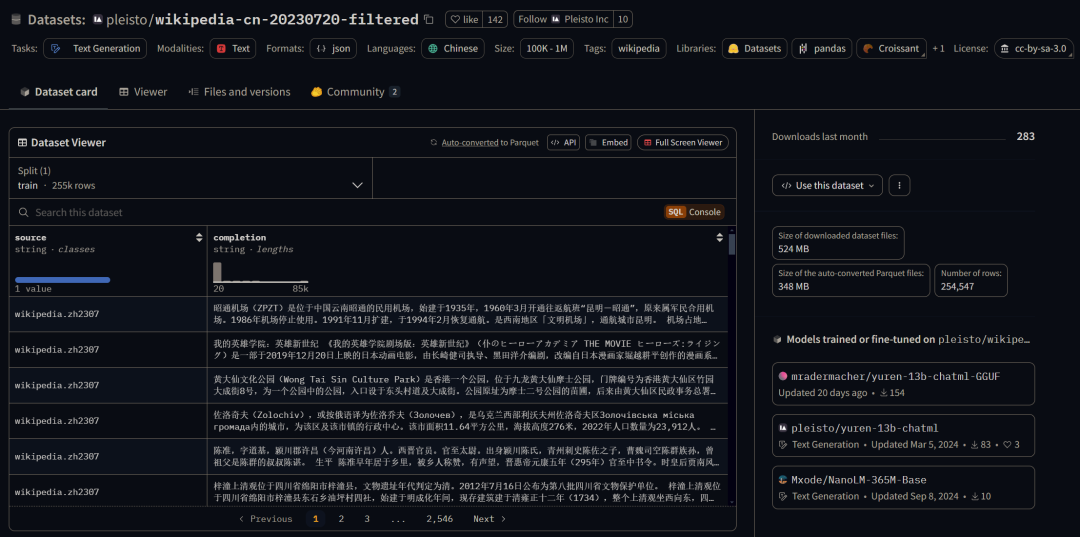The width and height of the screenshot is (1080, 537).
Task: Open the Full Screen Viewer
Action: pyautogui.click(x=682, y=143)
